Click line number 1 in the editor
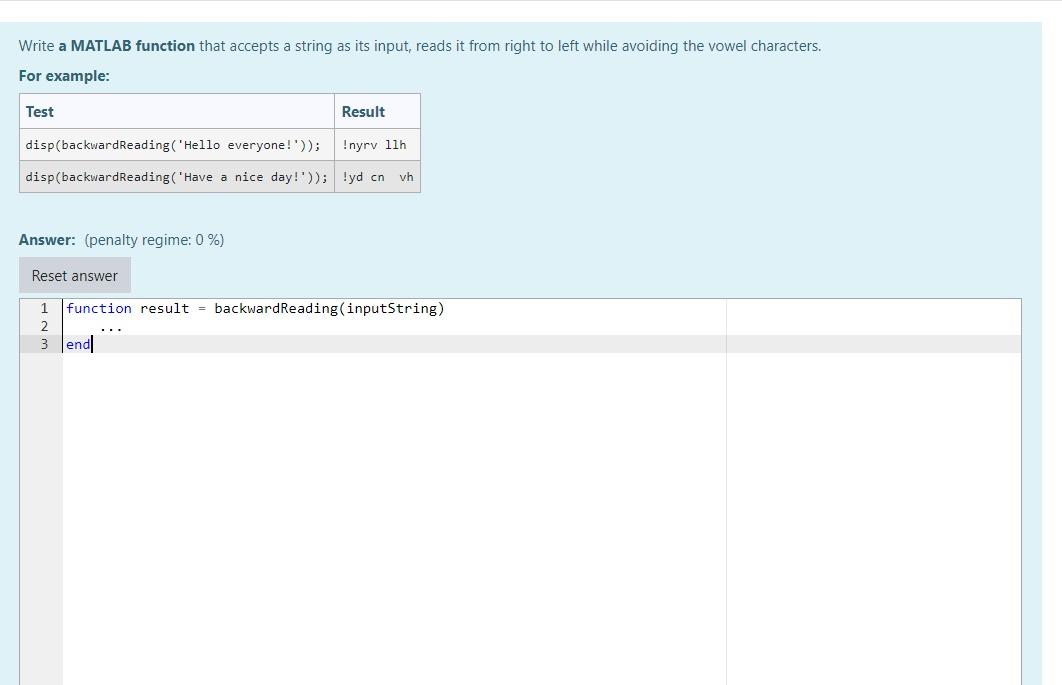 pyautogui.click(x=44, y=308)
